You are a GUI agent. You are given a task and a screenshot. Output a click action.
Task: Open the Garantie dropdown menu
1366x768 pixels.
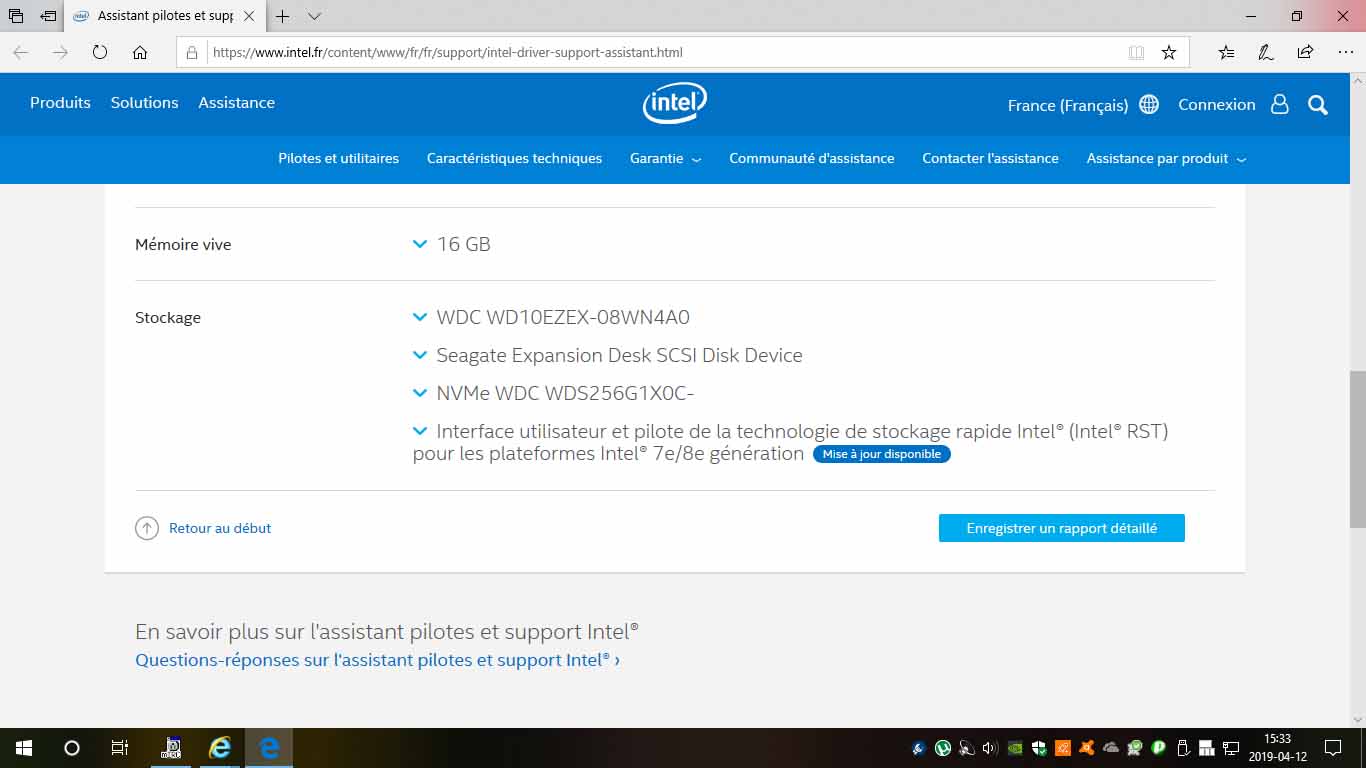(x=665, y=159)
